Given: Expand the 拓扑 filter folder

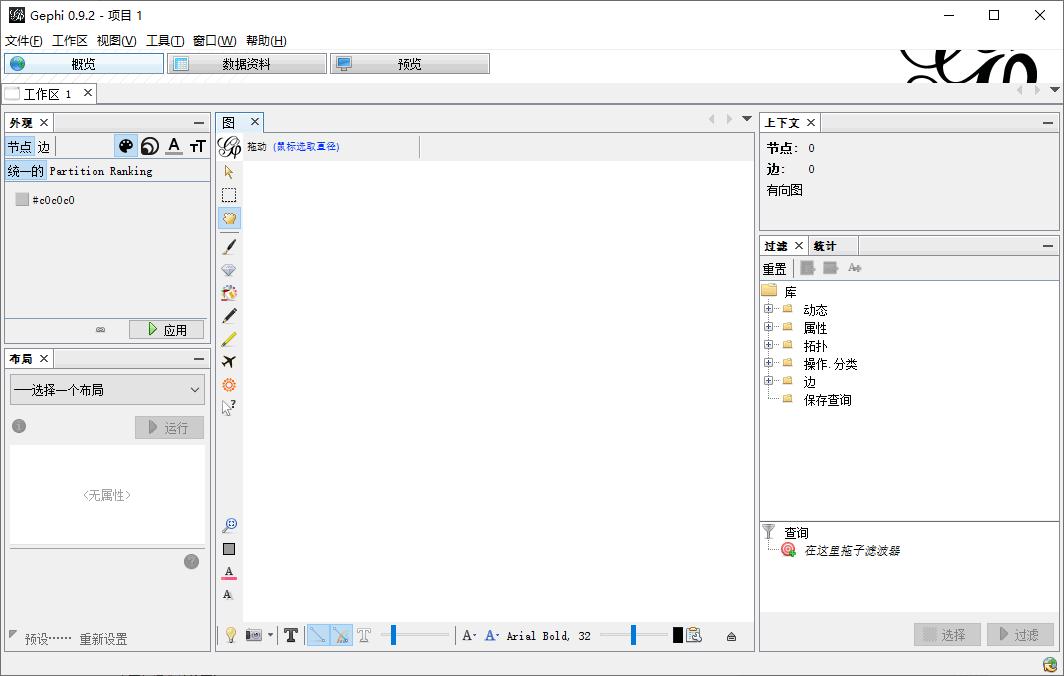Looking at the screenshot, I should [768, 345].
